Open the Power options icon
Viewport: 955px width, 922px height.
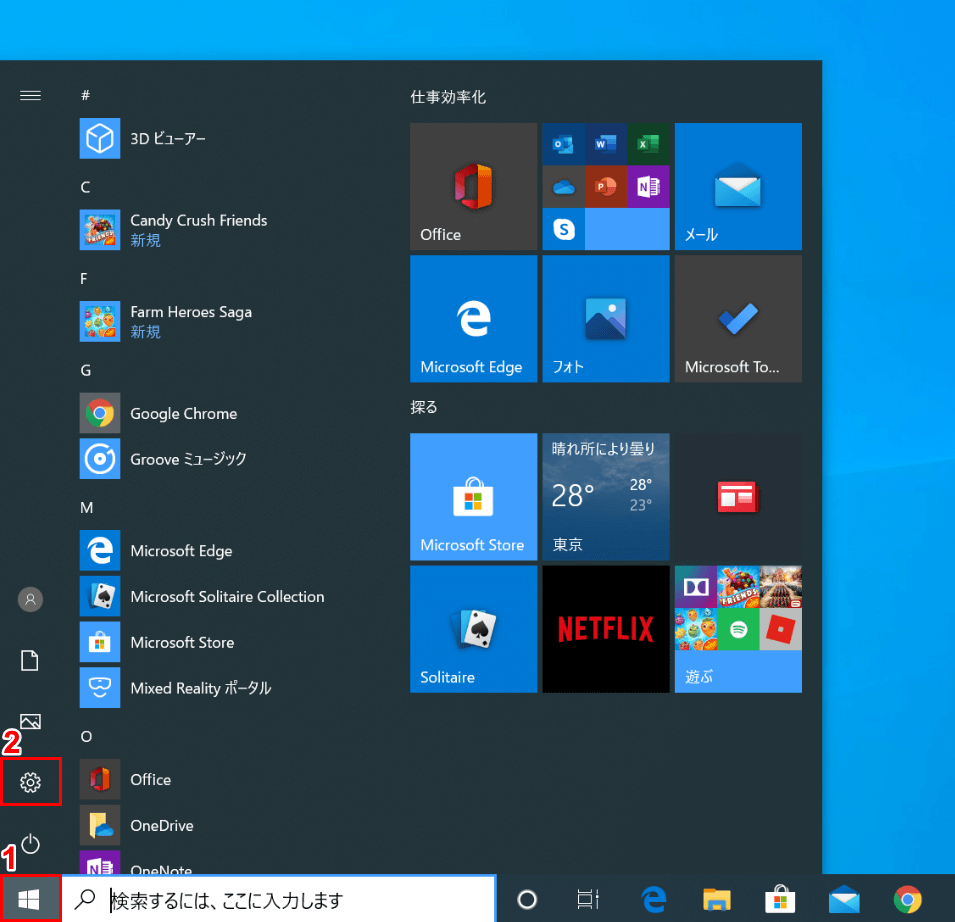tap(30, 844)
